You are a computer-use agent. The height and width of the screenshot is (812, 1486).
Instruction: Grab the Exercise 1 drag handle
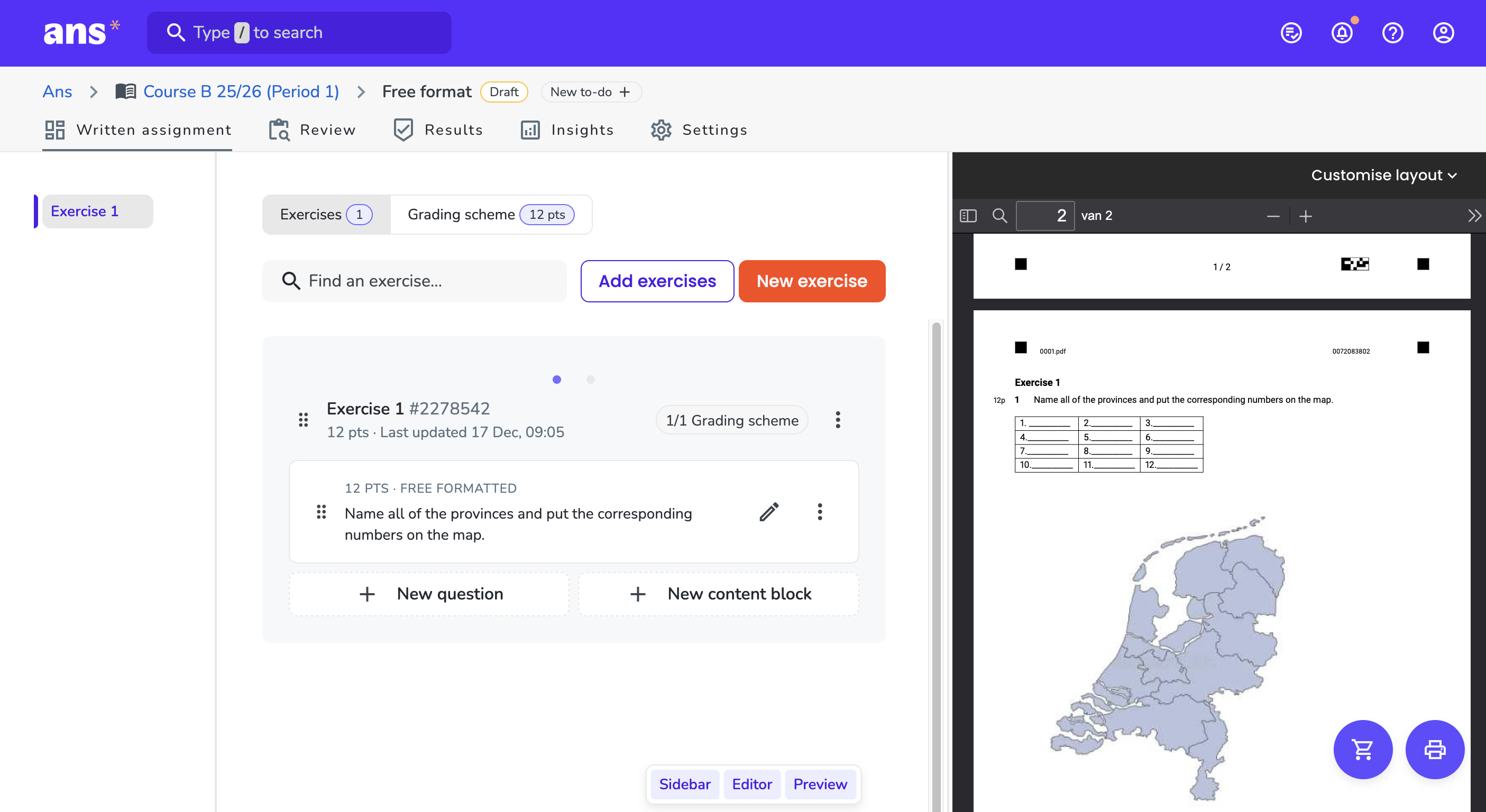point(304,420)
